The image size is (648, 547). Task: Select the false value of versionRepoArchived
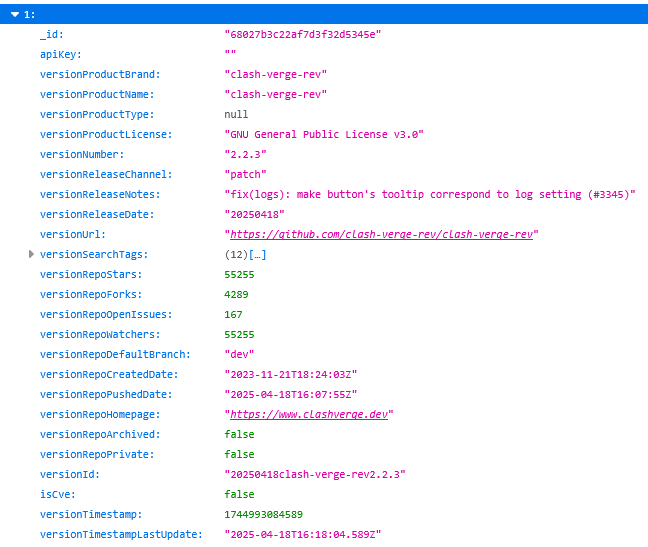239,434
